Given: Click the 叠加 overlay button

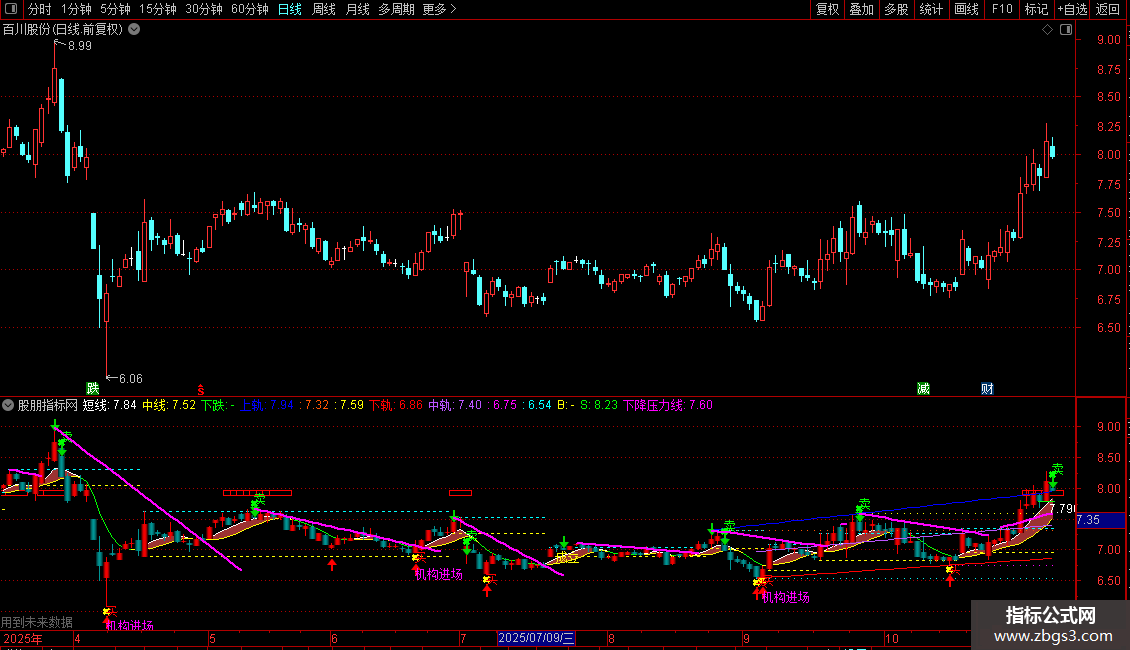Looking at the screenshot, I should click(x=861, y=9).
